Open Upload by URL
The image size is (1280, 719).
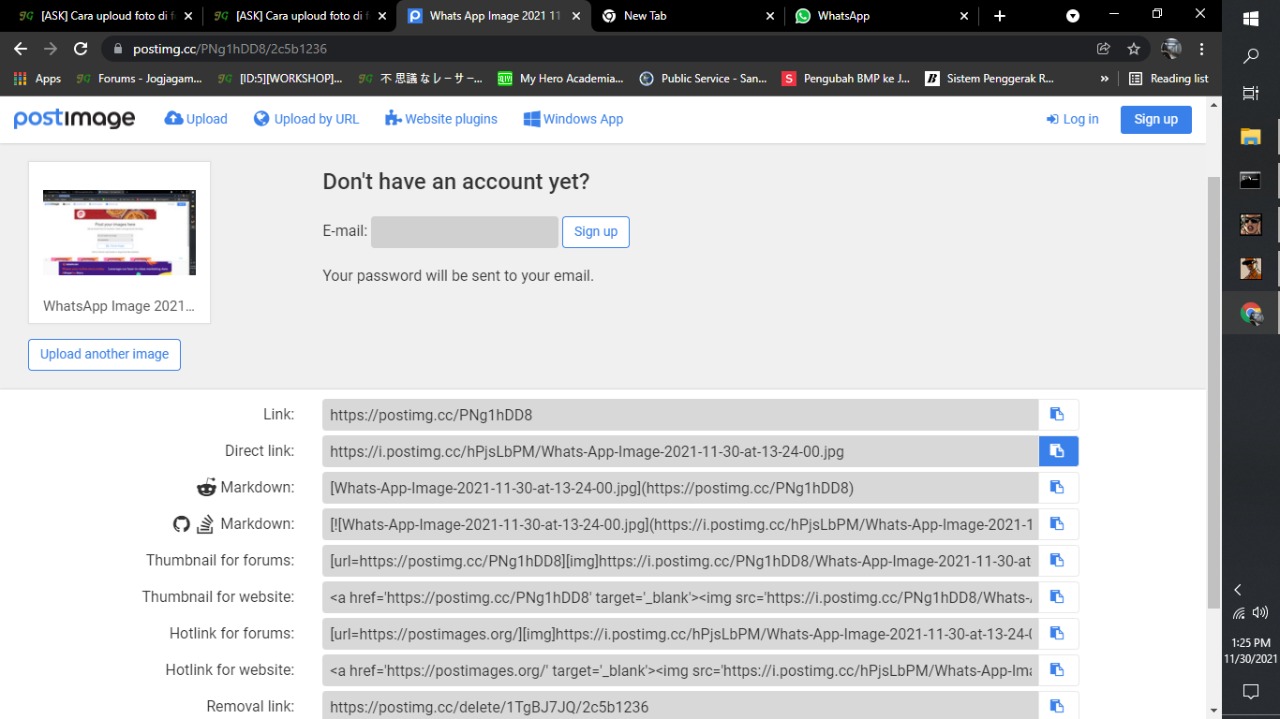[x=306, y=119]
